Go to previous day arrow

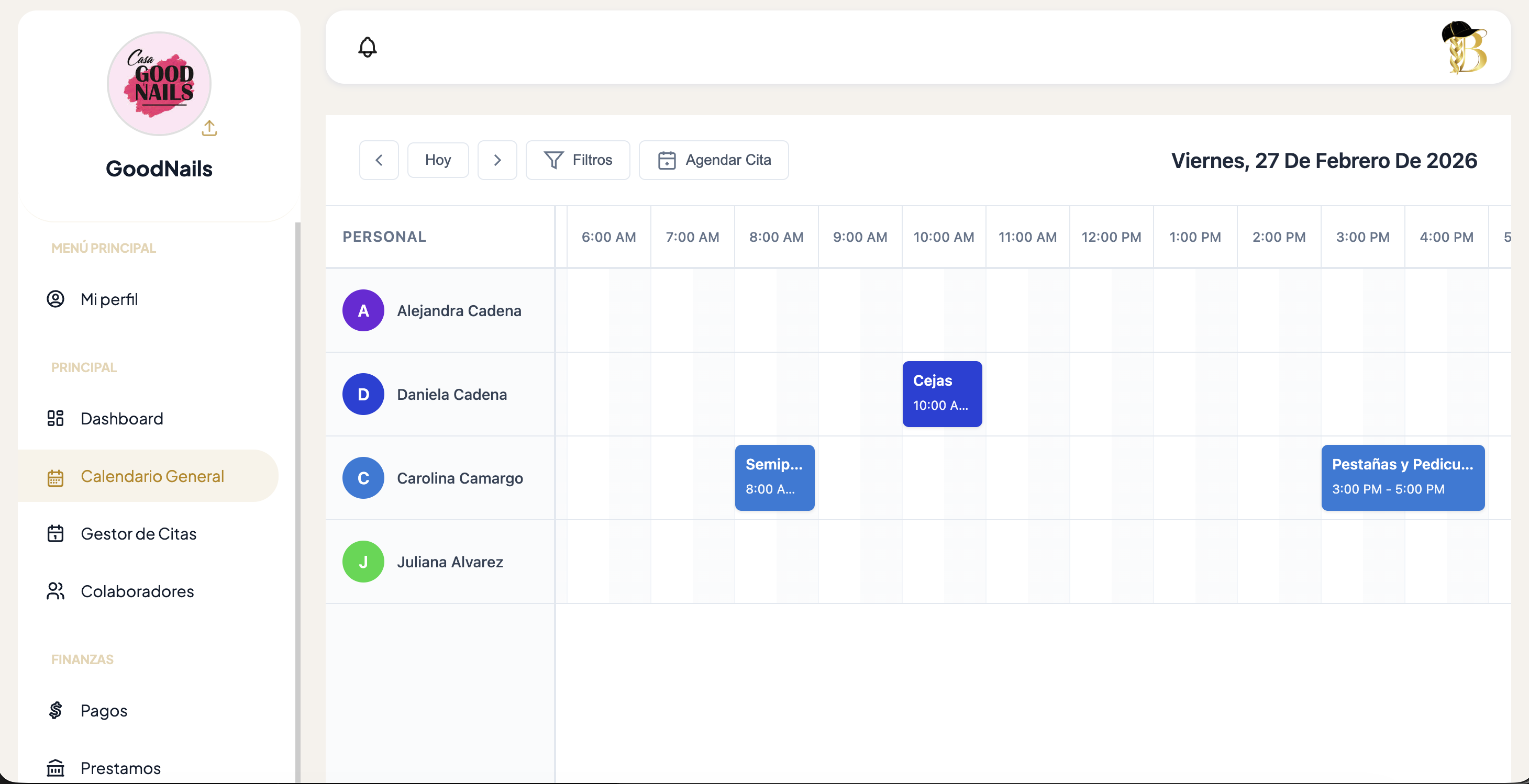tap(379, 160)
